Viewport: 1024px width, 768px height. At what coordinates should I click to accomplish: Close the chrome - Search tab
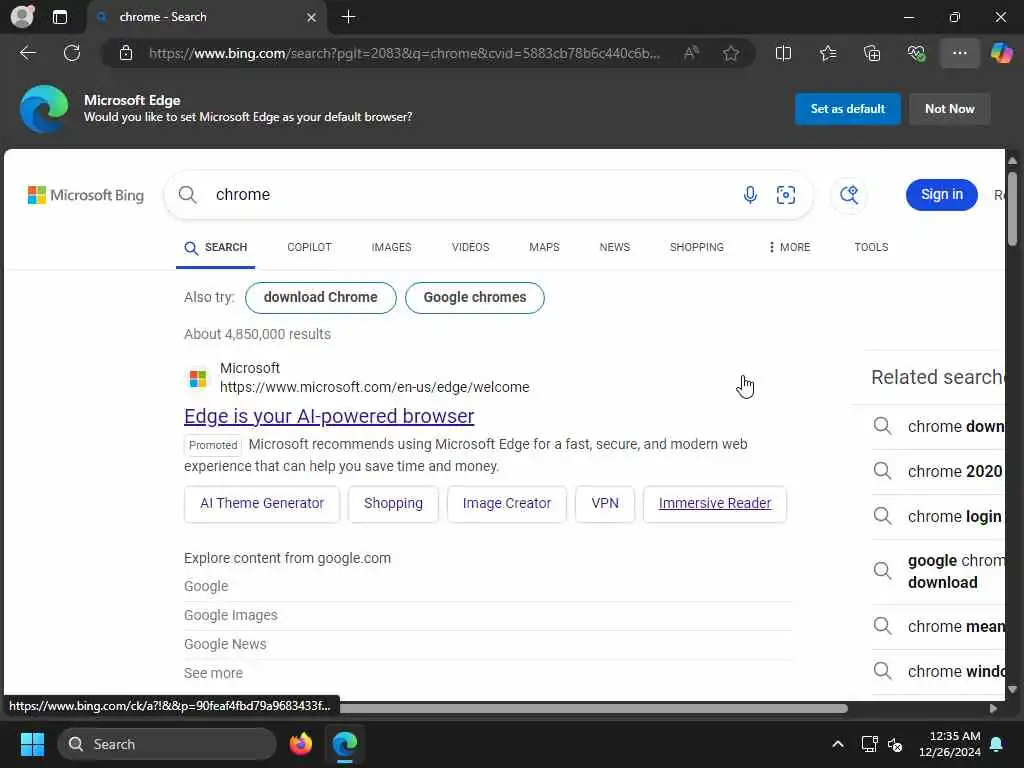point(312,18)
